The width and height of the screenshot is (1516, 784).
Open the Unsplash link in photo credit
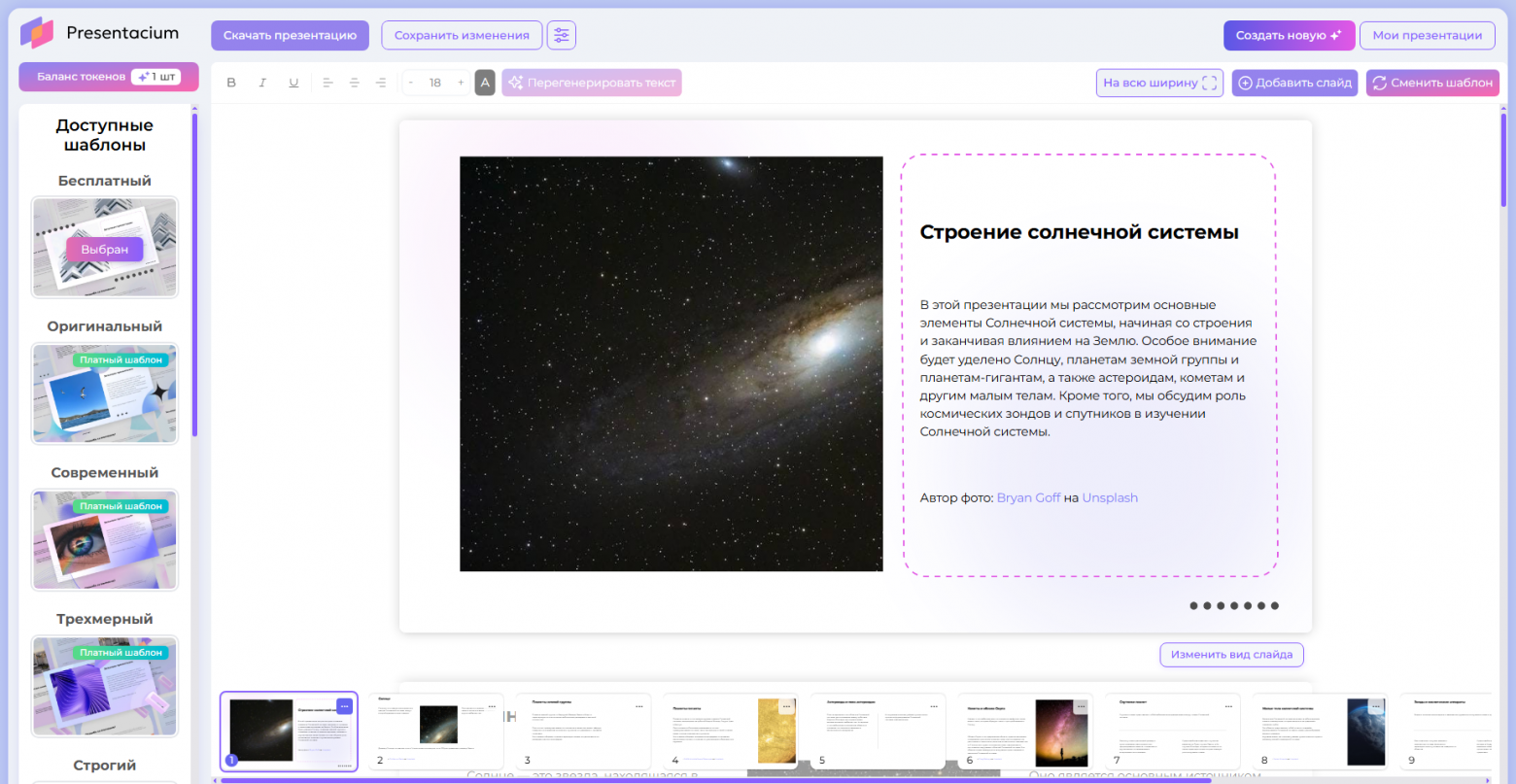(x=1110, y=497)
